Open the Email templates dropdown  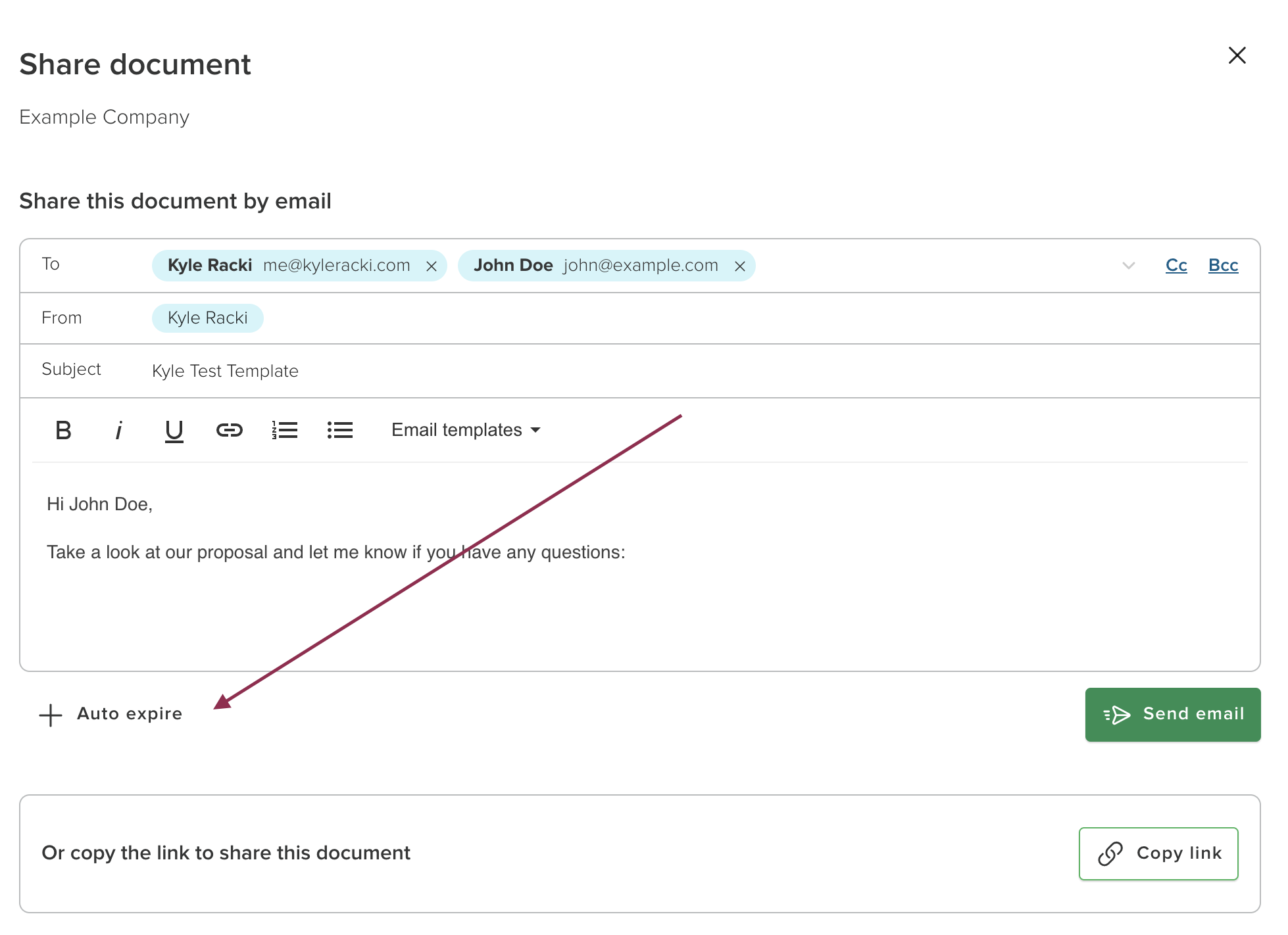point(466,430)
